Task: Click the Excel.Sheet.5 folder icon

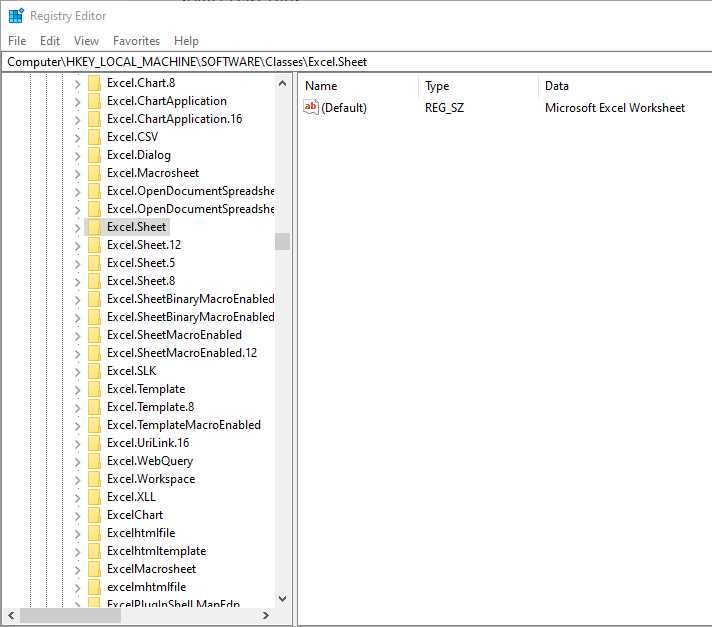Action: tap(94, 263)
